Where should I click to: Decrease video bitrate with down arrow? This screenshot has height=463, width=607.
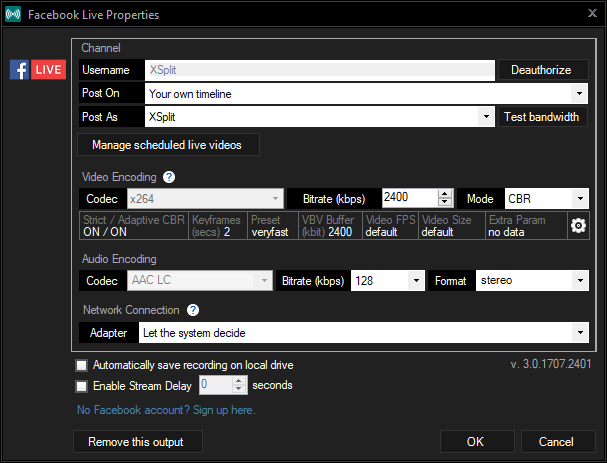pyautogui.click(x=445, y=202)
